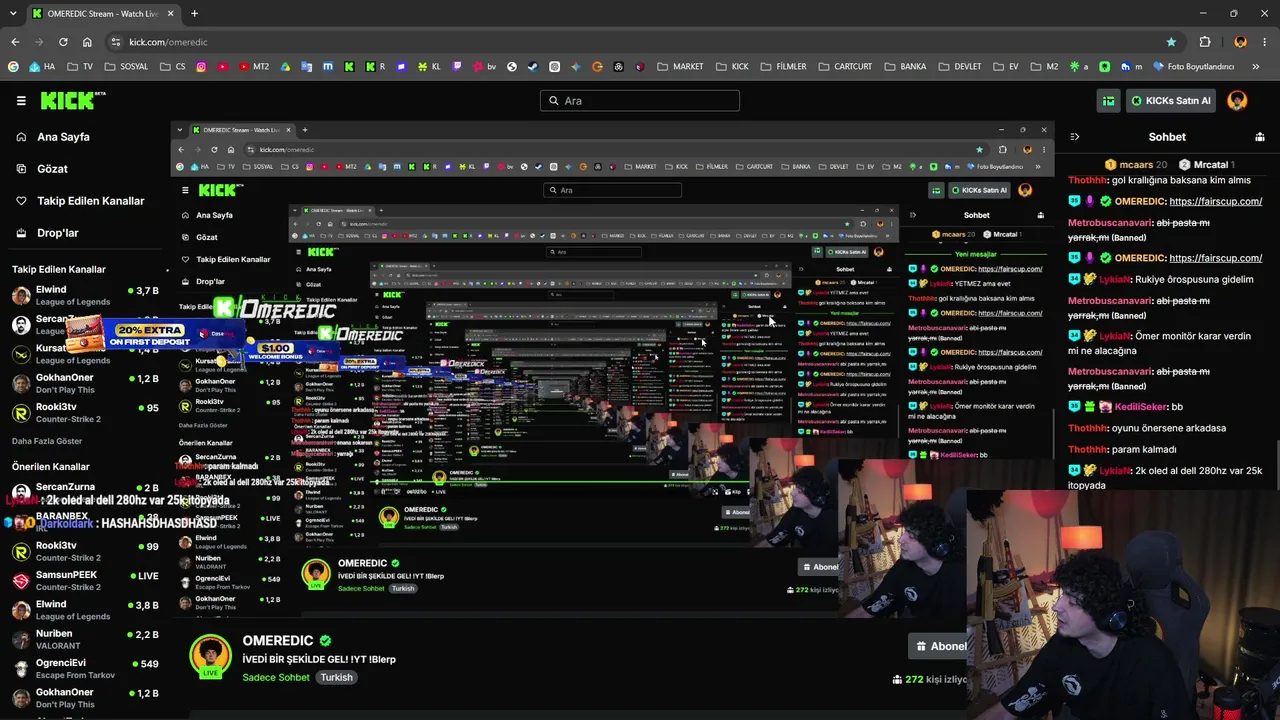Image resolution: width=1280 pixels, height=720 pixels.
Task: Click top gifter mcaars in the chat header
Action: click(x=1136, y=164)
